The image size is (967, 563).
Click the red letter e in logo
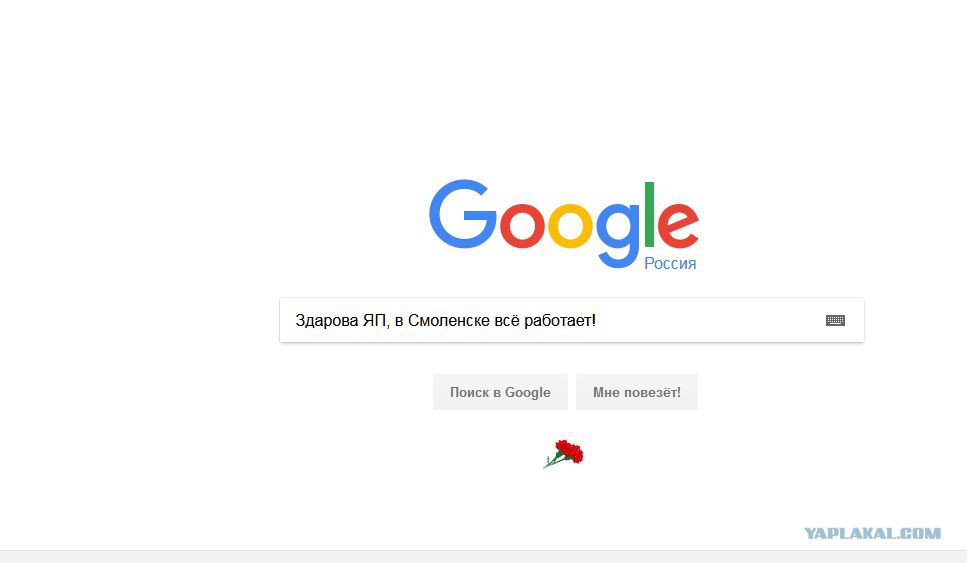pos(678,224)
